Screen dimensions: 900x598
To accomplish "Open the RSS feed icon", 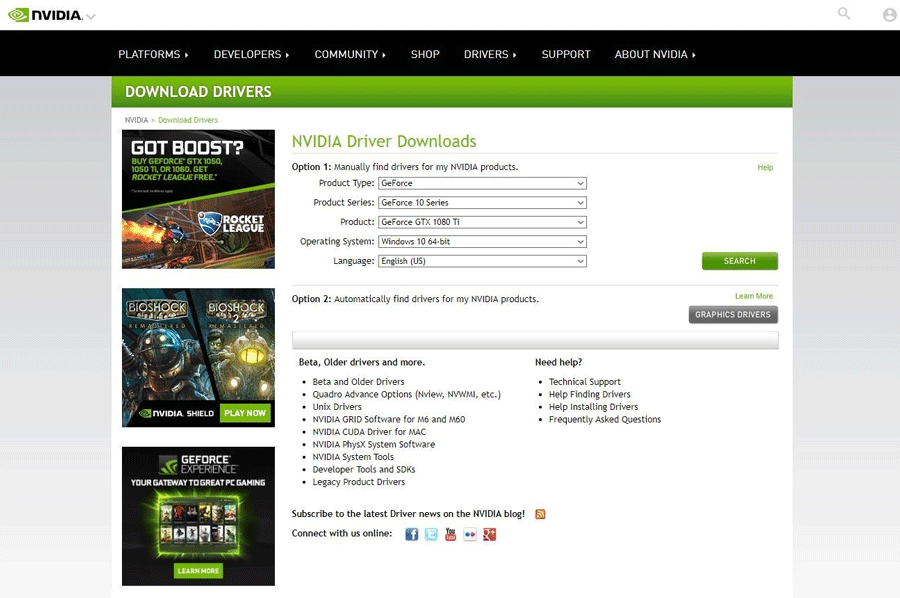I will (540, 514).
